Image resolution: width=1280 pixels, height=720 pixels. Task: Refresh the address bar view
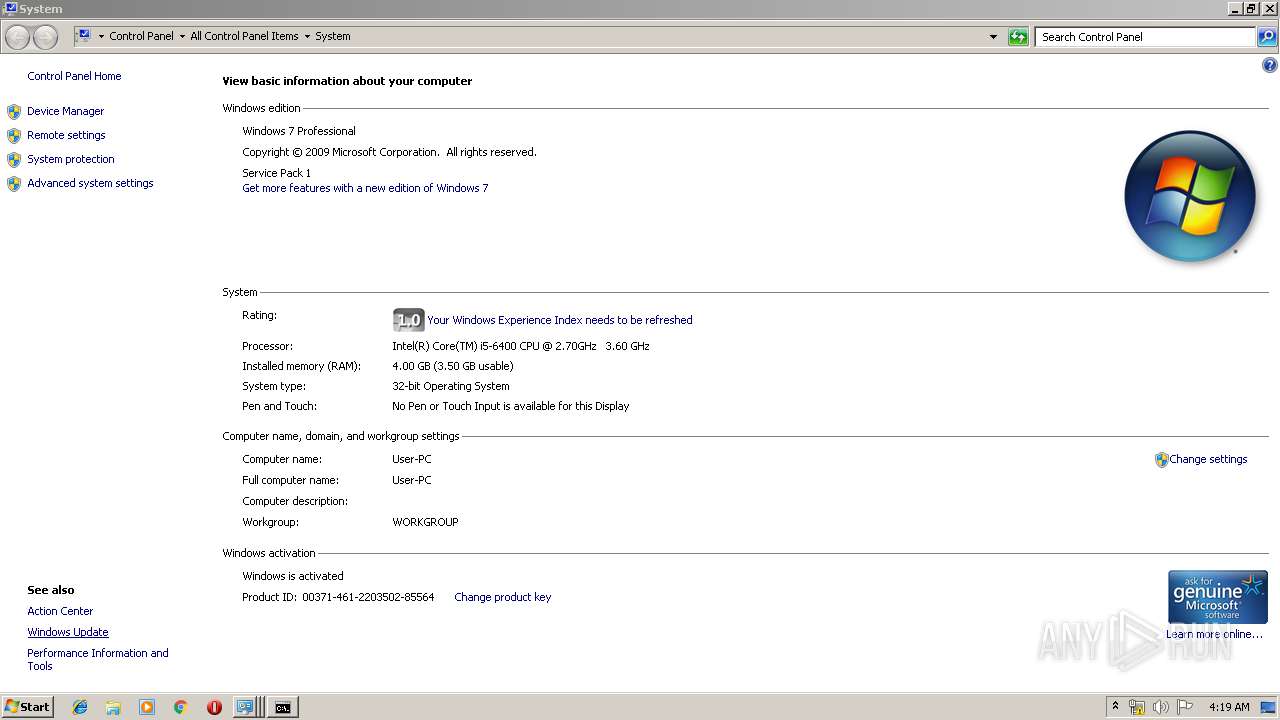[x=1018, y=37]
